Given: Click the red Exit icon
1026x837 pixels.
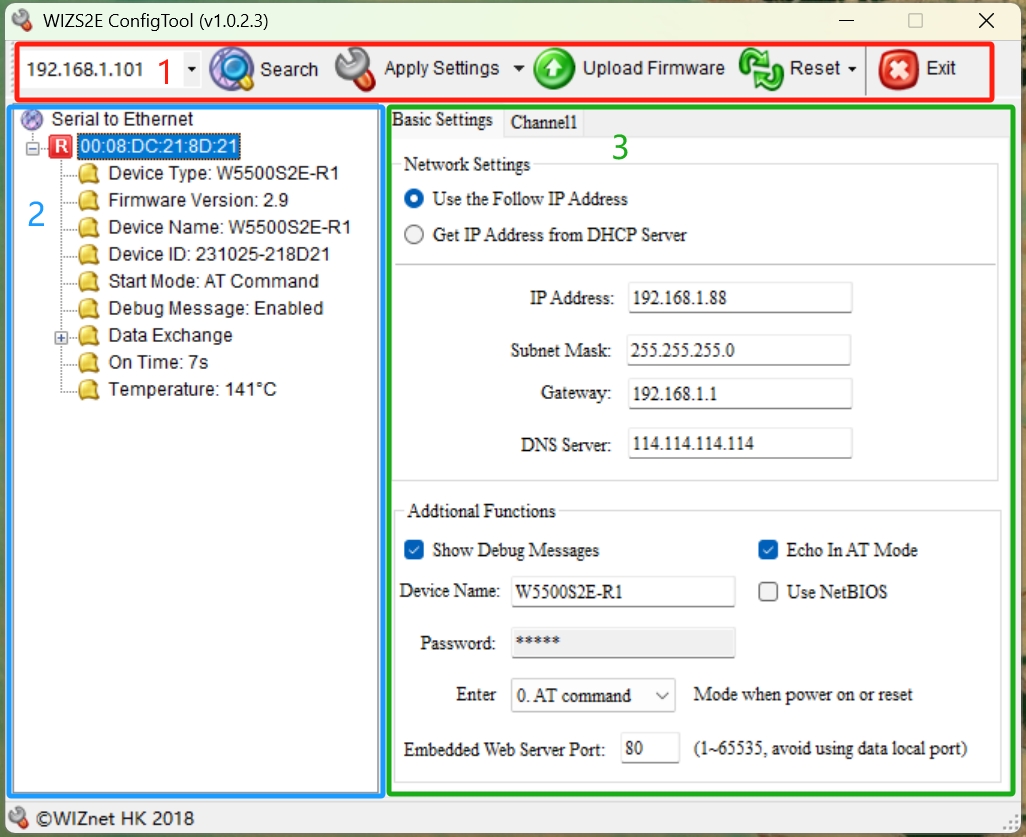Looking at the screenshot, I should click(898, 69).
